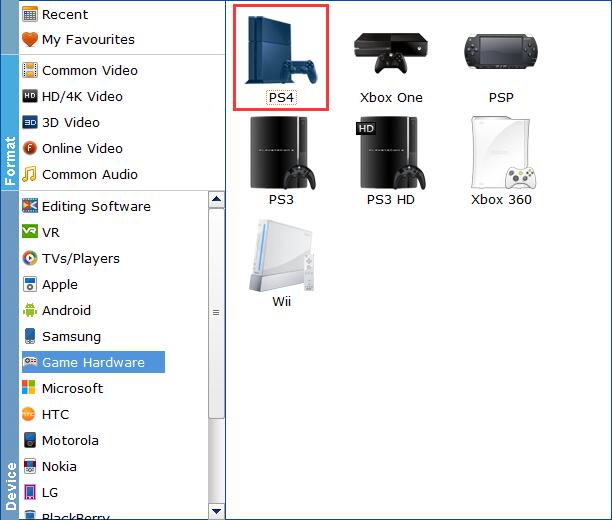This screenshot has width=612, height=520.
Task: Click the Game Hardware controller icon
Action: 30,362
